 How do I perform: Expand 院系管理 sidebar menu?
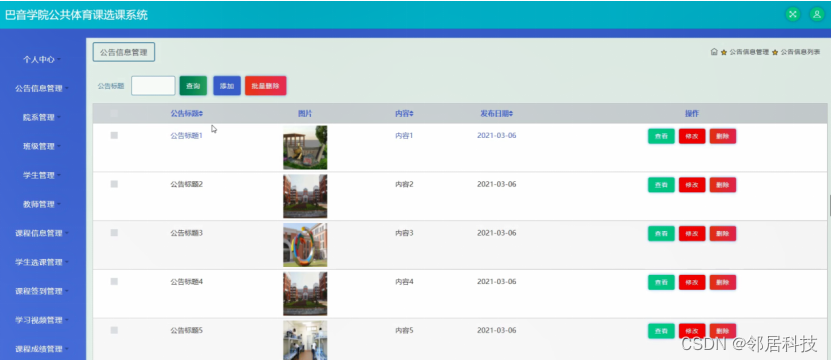tap(41, 117)
